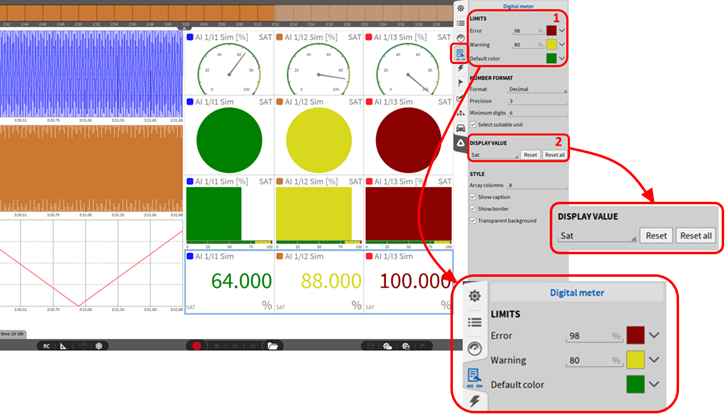Viewport: 726px width, 417px height.
Task: Toggle the Select suitable unit checkbox
Action: point(473,123)
